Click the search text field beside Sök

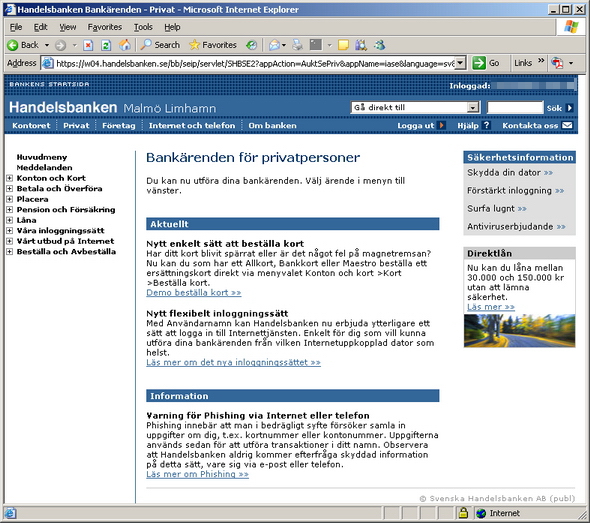(x=515, y=108)
